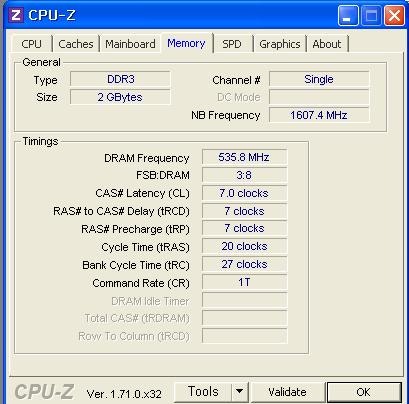Click the Command Rate 1T field
409x404 pixels.
pyautogui.click(x=244, y=282)
